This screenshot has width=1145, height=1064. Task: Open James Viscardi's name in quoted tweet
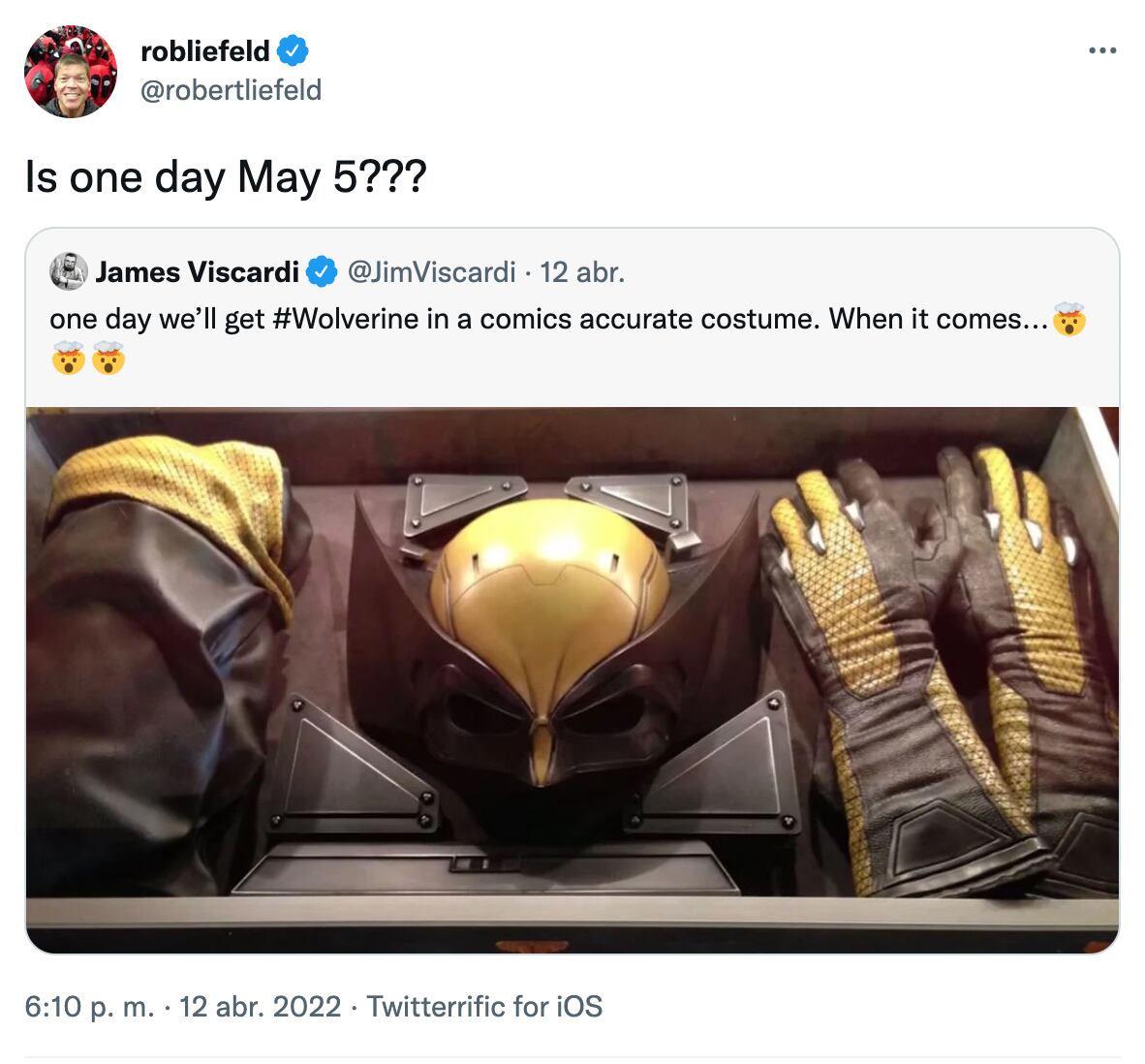(x=197, y=272)
